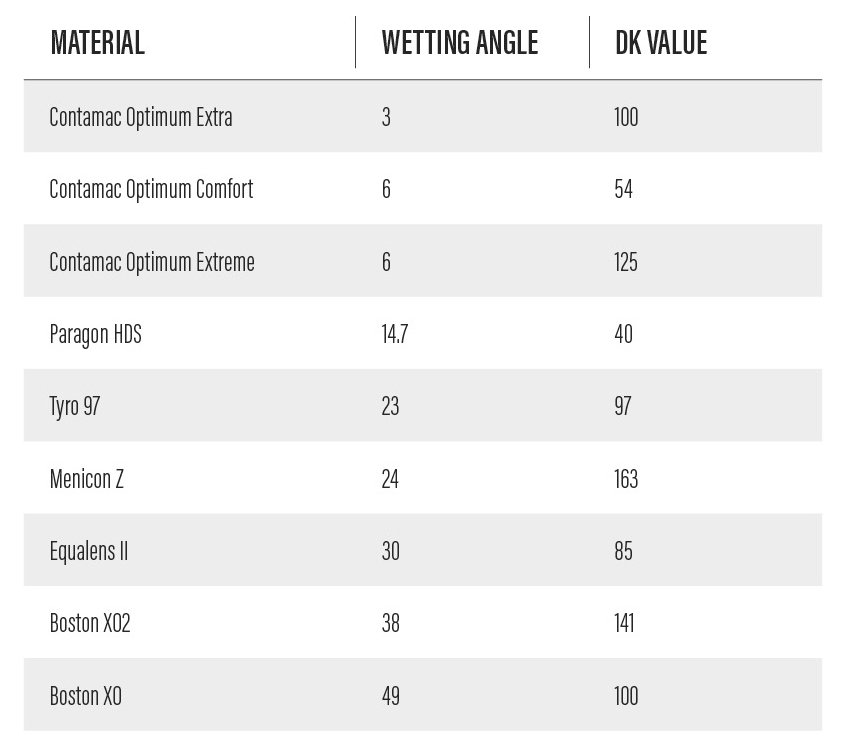The height and width of the screenshot is (750, 846).
Task: Click the Tyro 97 material name
Action: tap(75, 406)
